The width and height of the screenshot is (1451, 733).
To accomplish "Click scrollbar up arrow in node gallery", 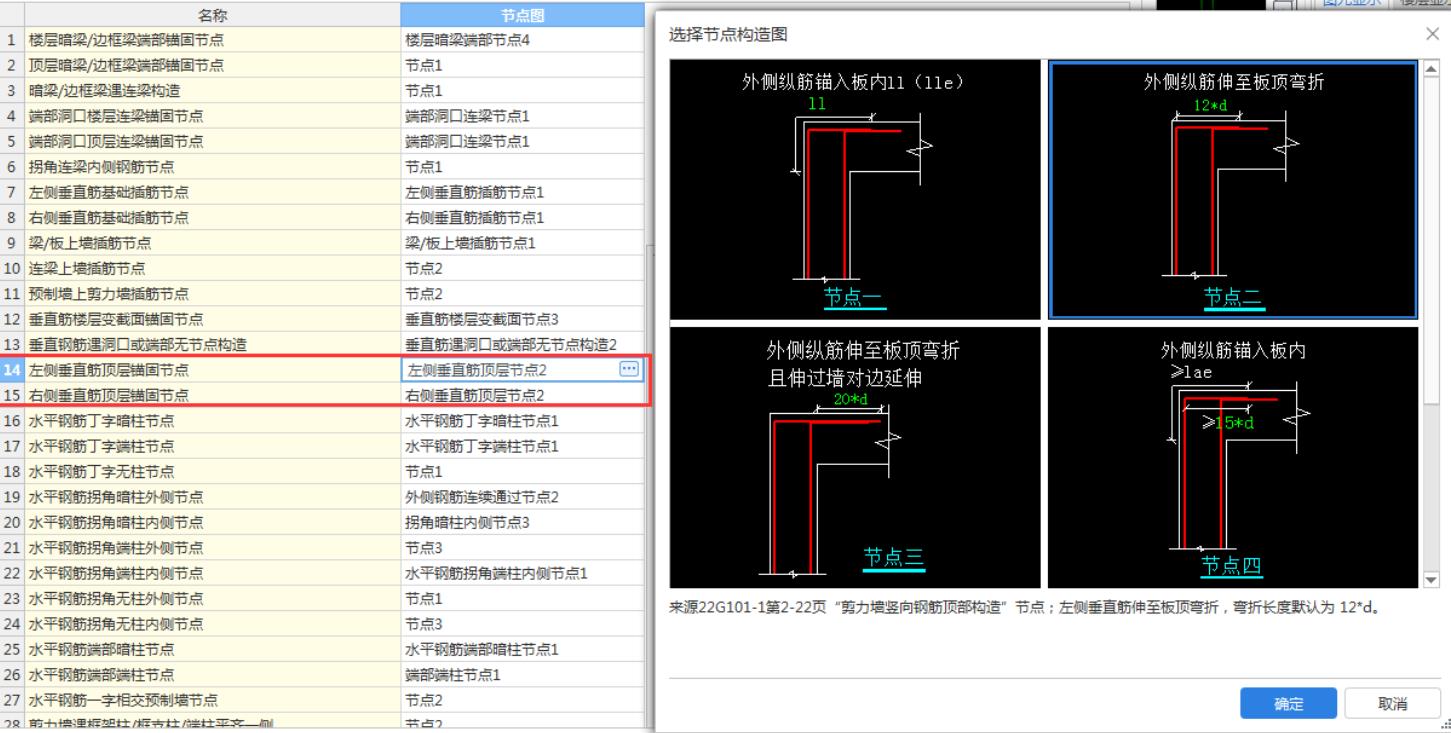I will pos(1430,68).
